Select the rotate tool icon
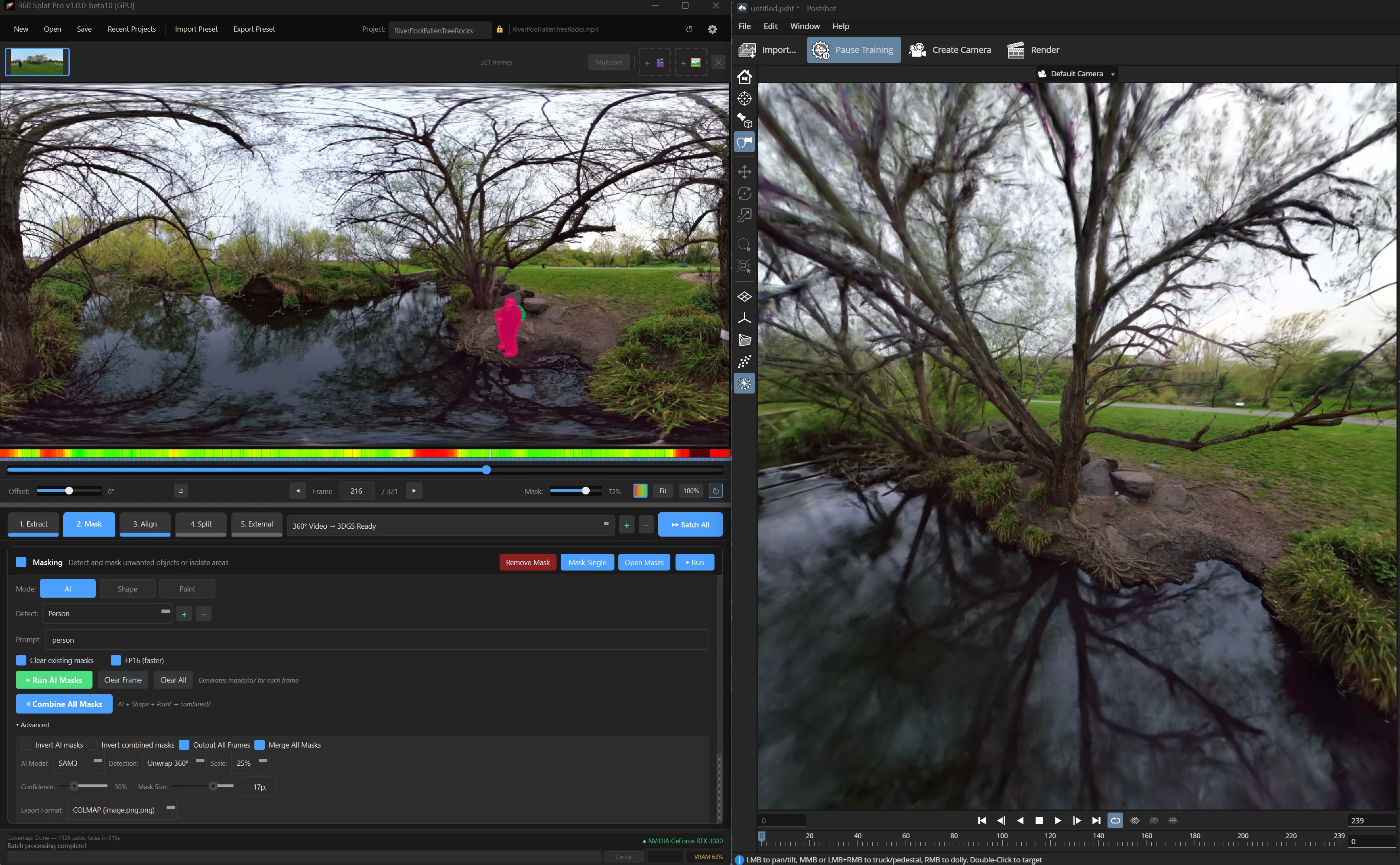The width and height of the screenshot is (1400, 865). pos(744,193)
